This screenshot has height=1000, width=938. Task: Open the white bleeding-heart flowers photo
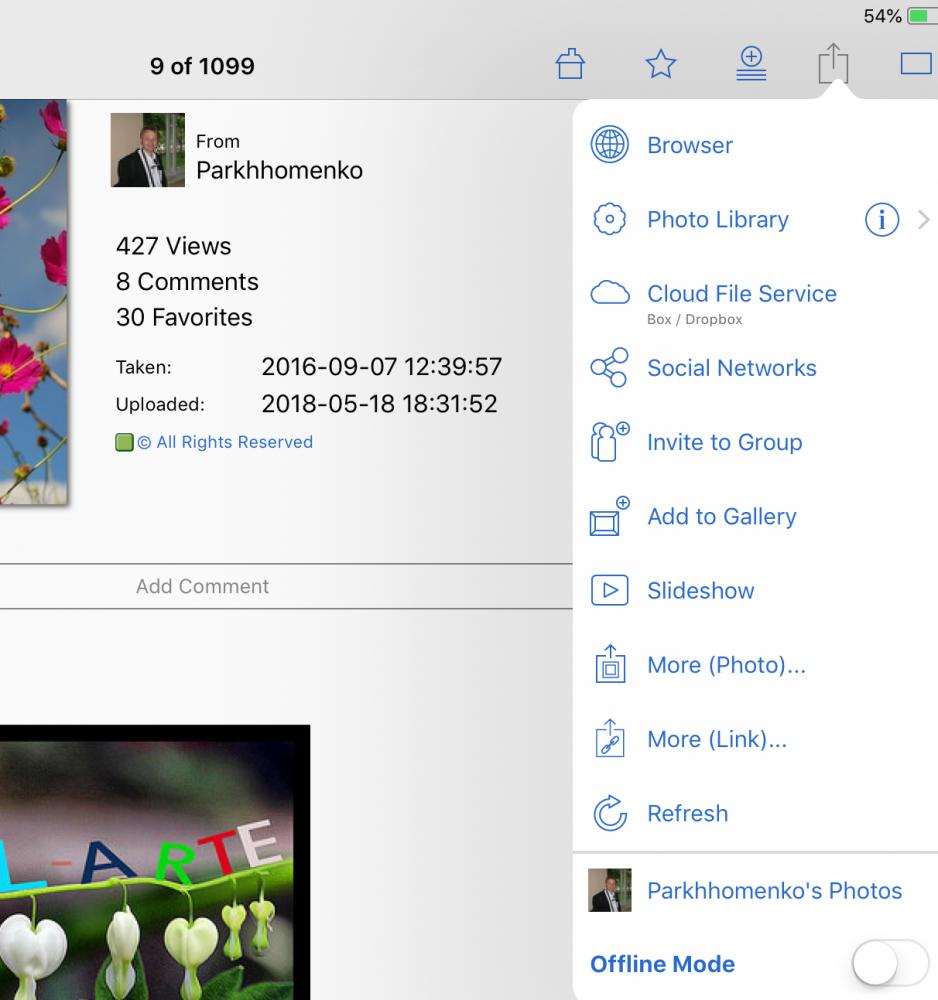[155, 862]
